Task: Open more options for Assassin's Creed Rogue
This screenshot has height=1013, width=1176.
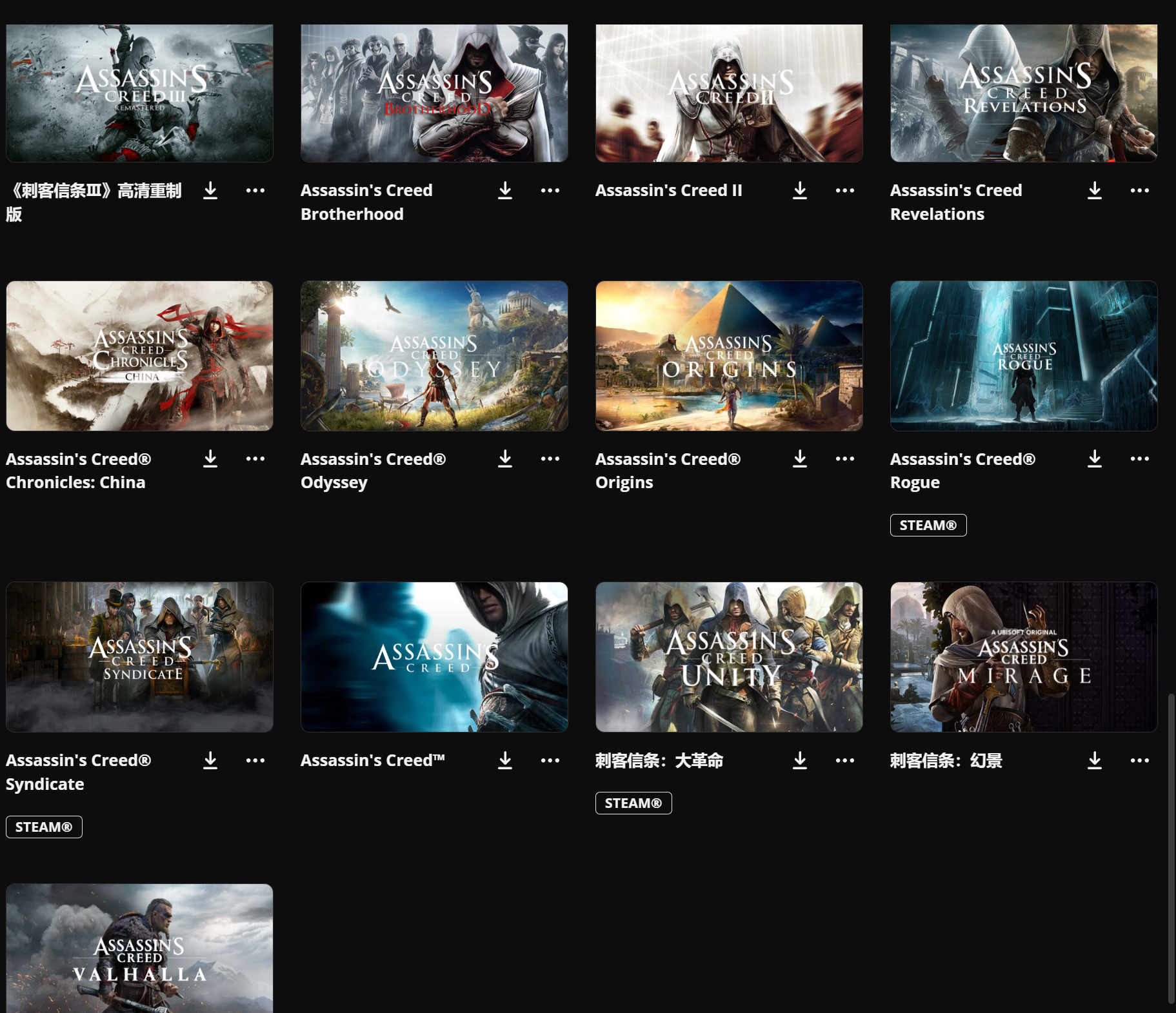Action: [x=1140, y=458]
